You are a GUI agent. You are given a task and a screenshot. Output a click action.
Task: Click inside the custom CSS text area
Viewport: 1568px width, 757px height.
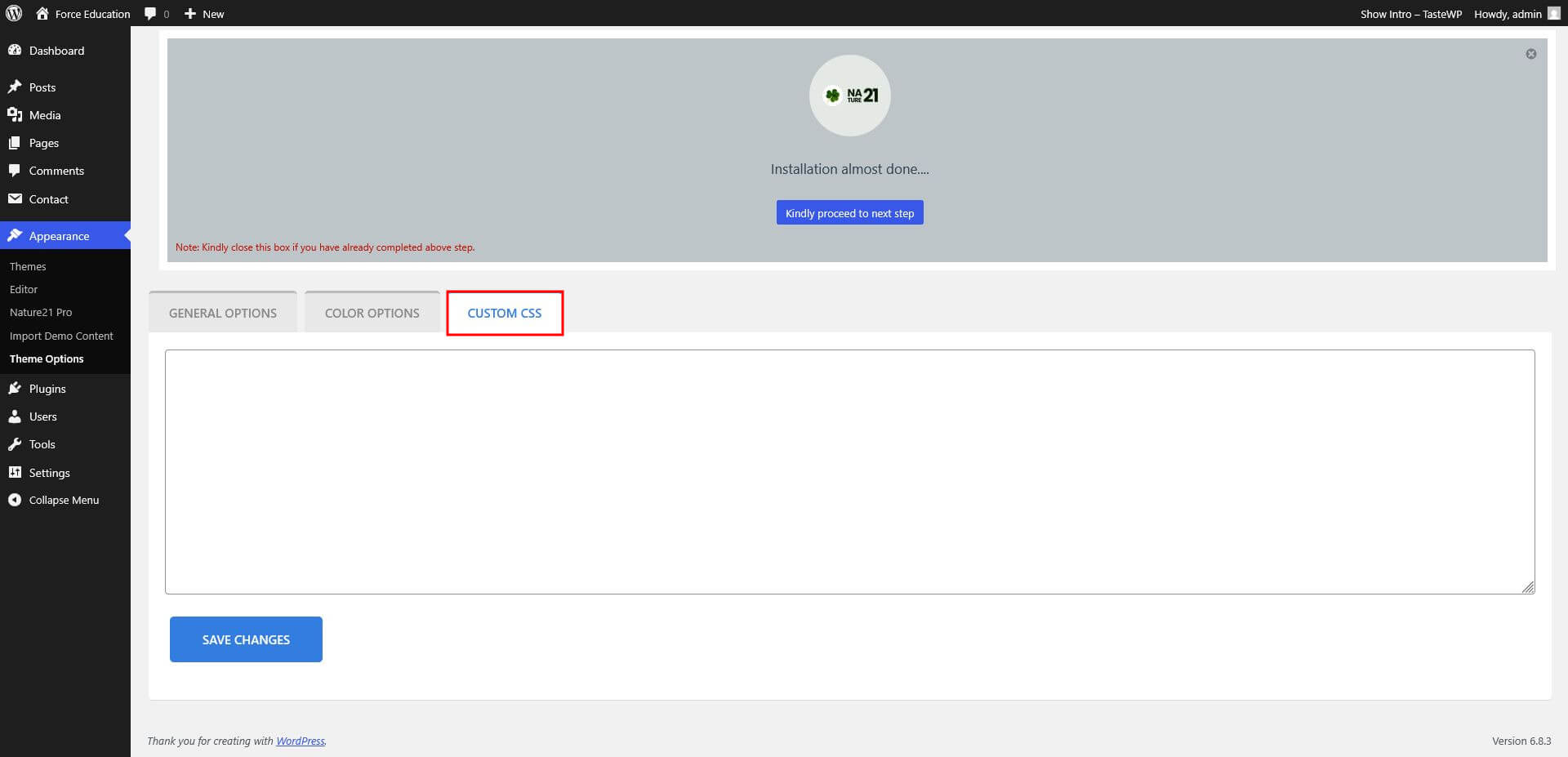849,471
